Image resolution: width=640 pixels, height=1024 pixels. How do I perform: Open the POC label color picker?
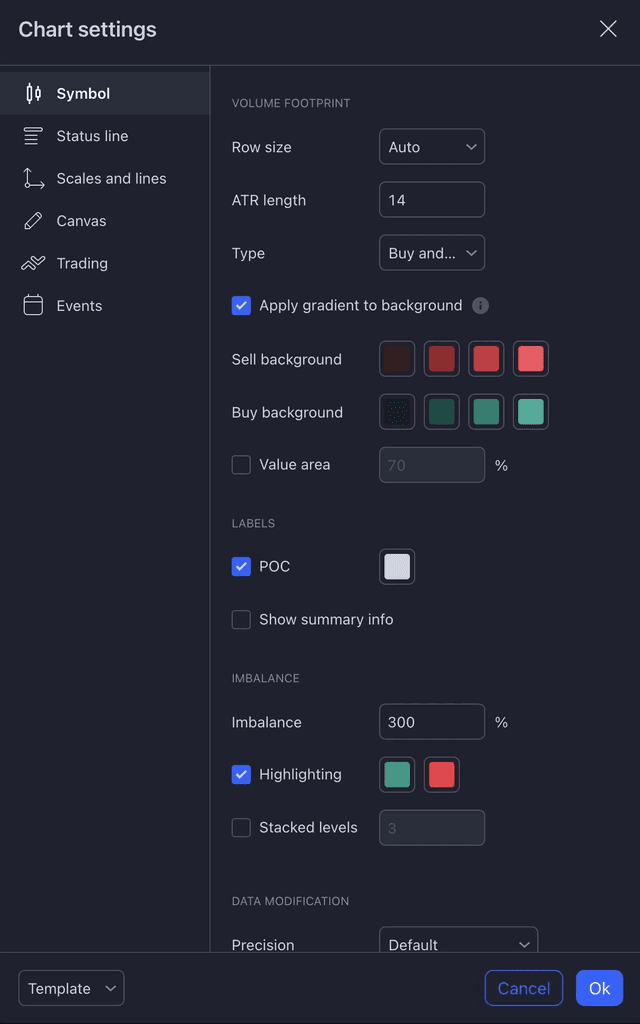[x=397, y=566]
